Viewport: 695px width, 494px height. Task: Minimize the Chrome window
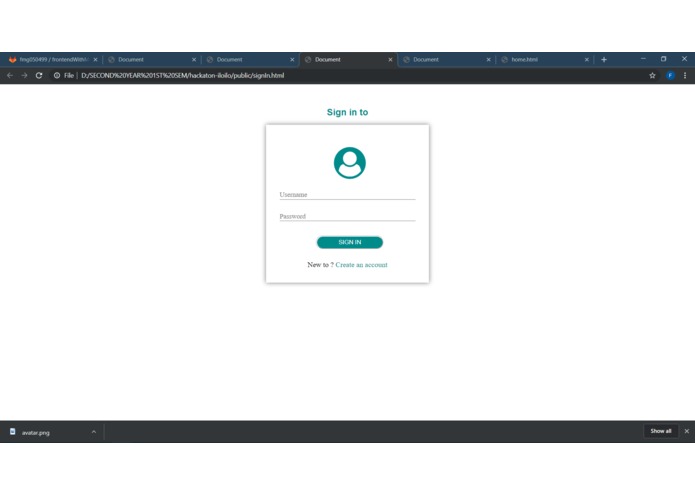[x=643, y=58]
